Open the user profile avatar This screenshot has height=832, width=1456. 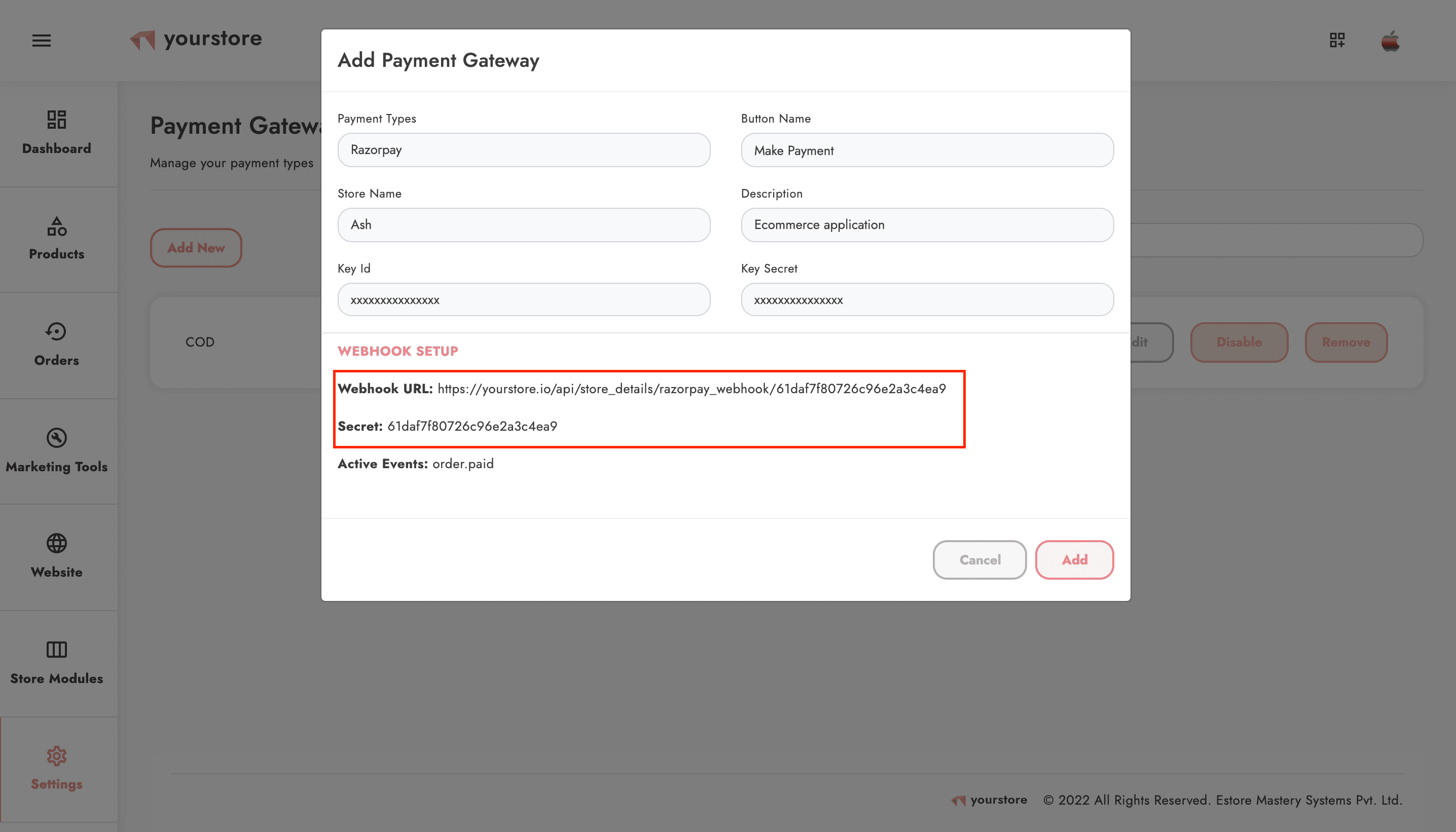click(x=1390, y=41)
